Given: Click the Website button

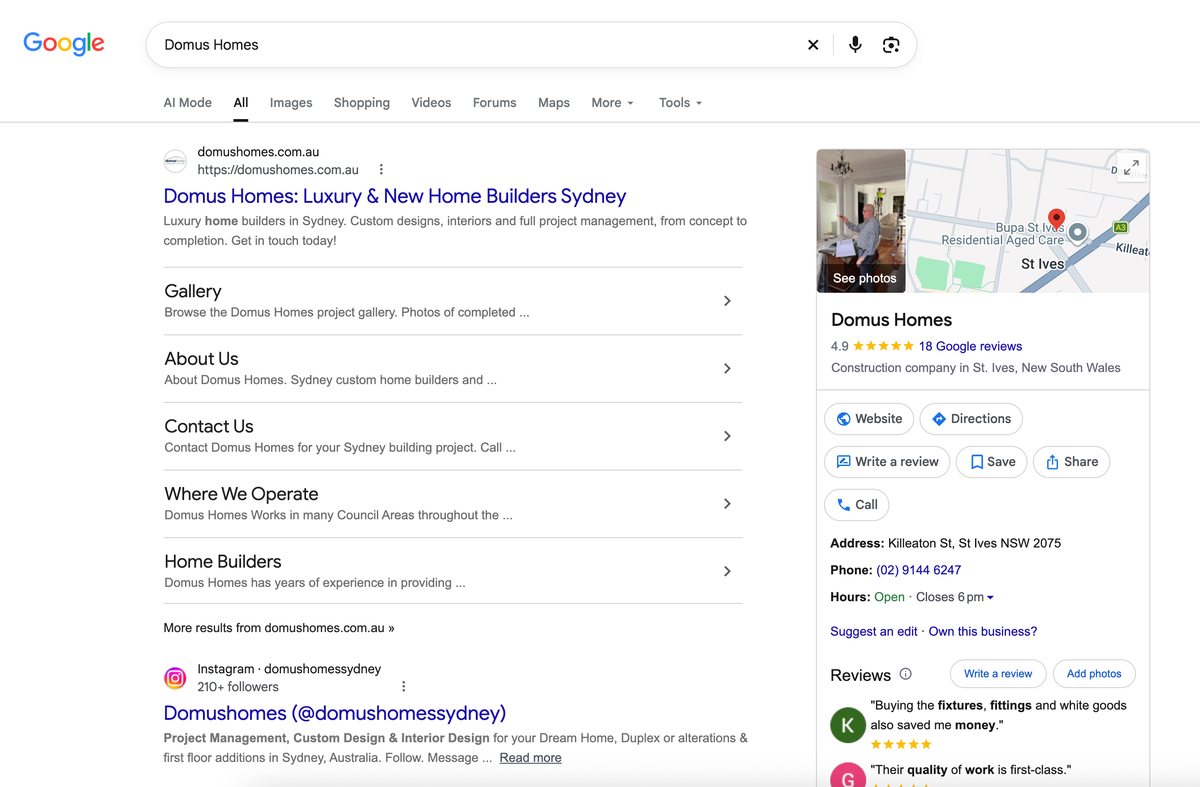Looking at the screenshot, I should [869, 419].
